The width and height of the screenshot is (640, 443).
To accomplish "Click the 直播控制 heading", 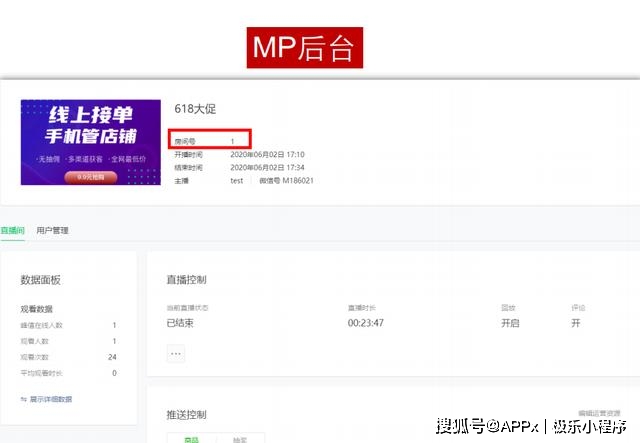I will 187,280.
